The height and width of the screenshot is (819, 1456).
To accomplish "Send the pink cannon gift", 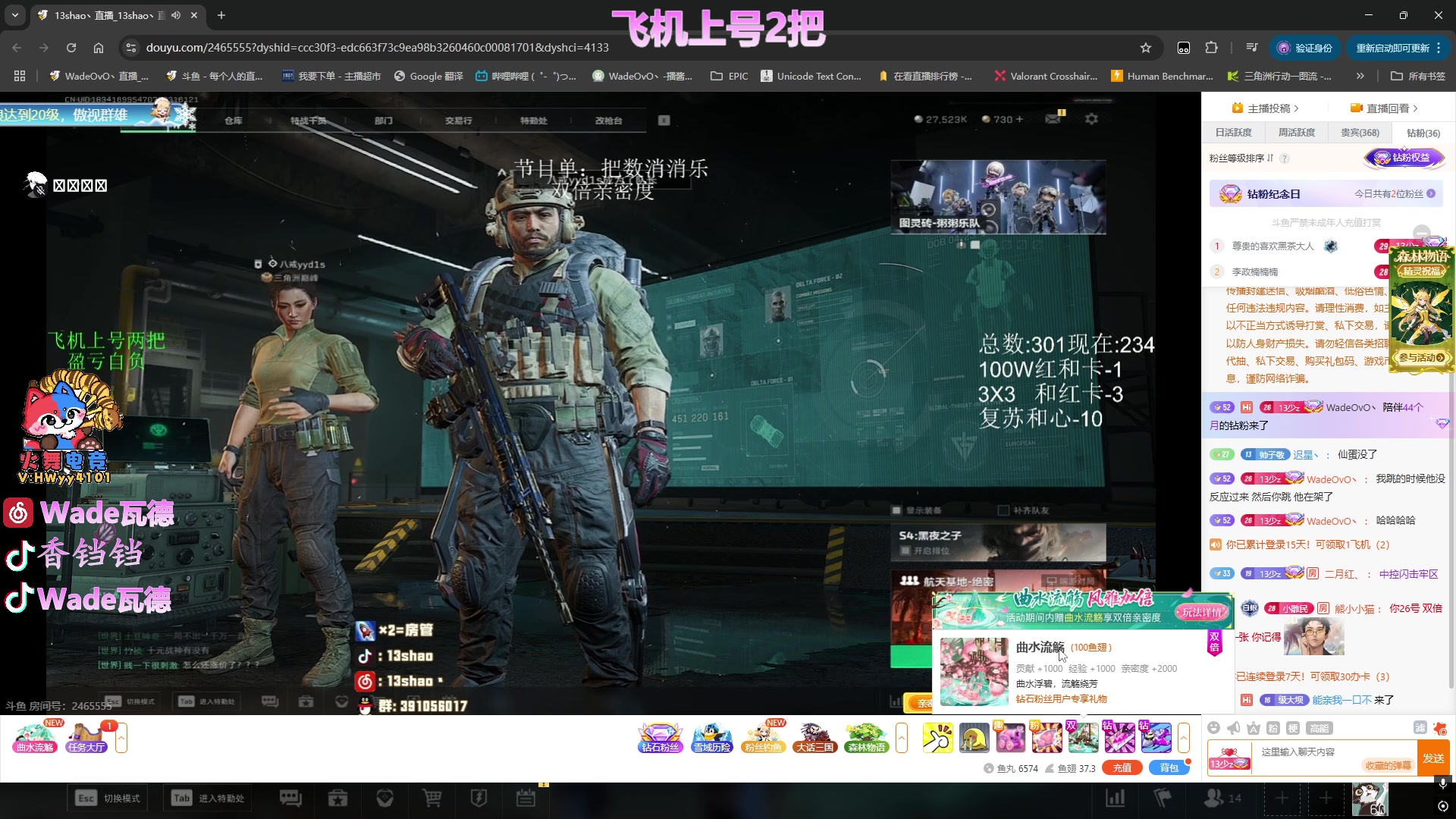I will click(x=1010, y=737).
